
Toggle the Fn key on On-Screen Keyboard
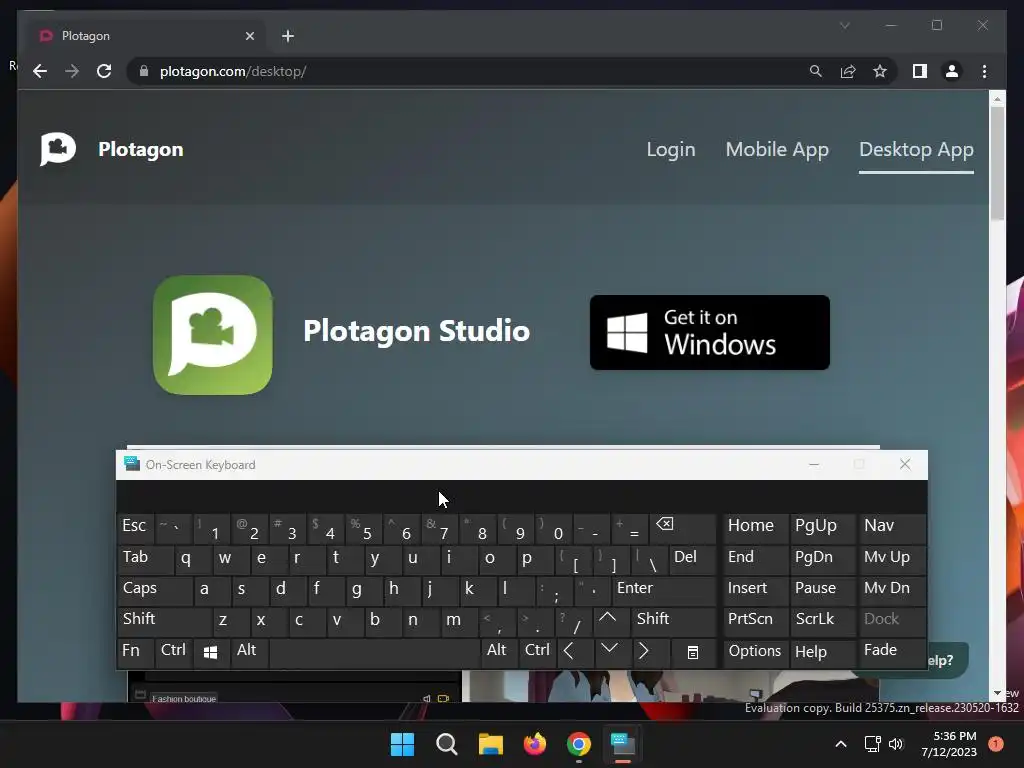coord(136,651)
